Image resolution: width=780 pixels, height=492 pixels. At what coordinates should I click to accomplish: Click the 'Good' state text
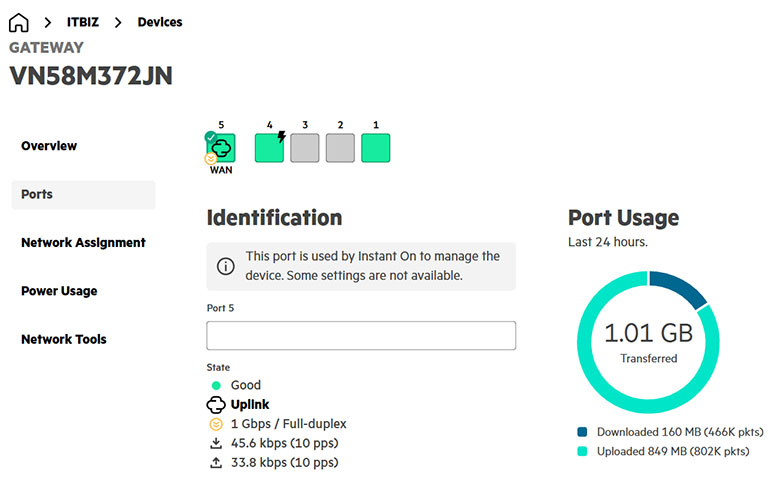[246, 385]
